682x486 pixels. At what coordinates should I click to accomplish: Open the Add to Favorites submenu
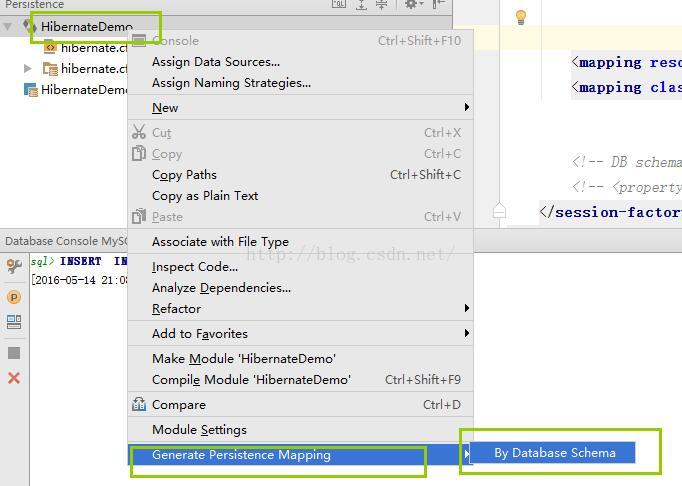(300, 334)
